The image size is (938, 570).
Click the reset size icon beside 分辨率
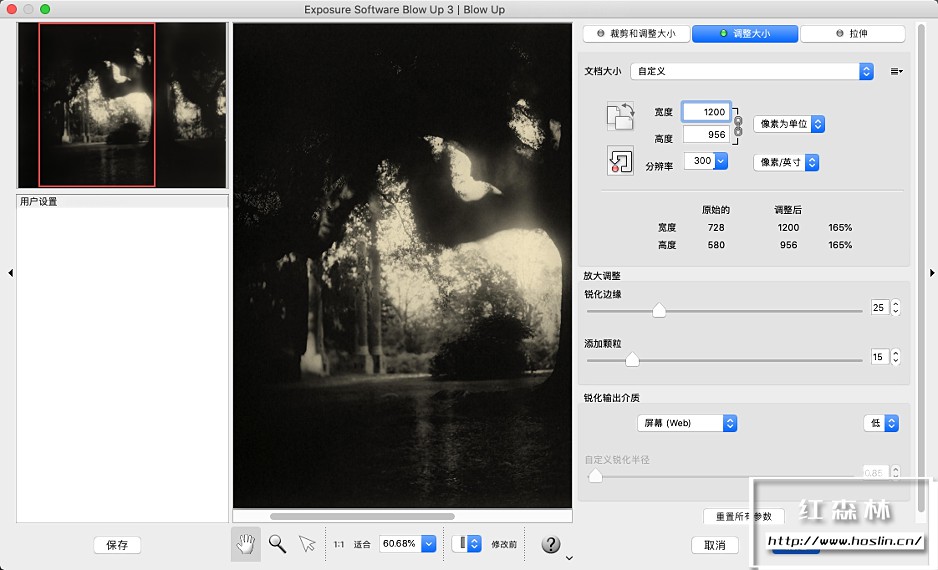tap(620, 161)
